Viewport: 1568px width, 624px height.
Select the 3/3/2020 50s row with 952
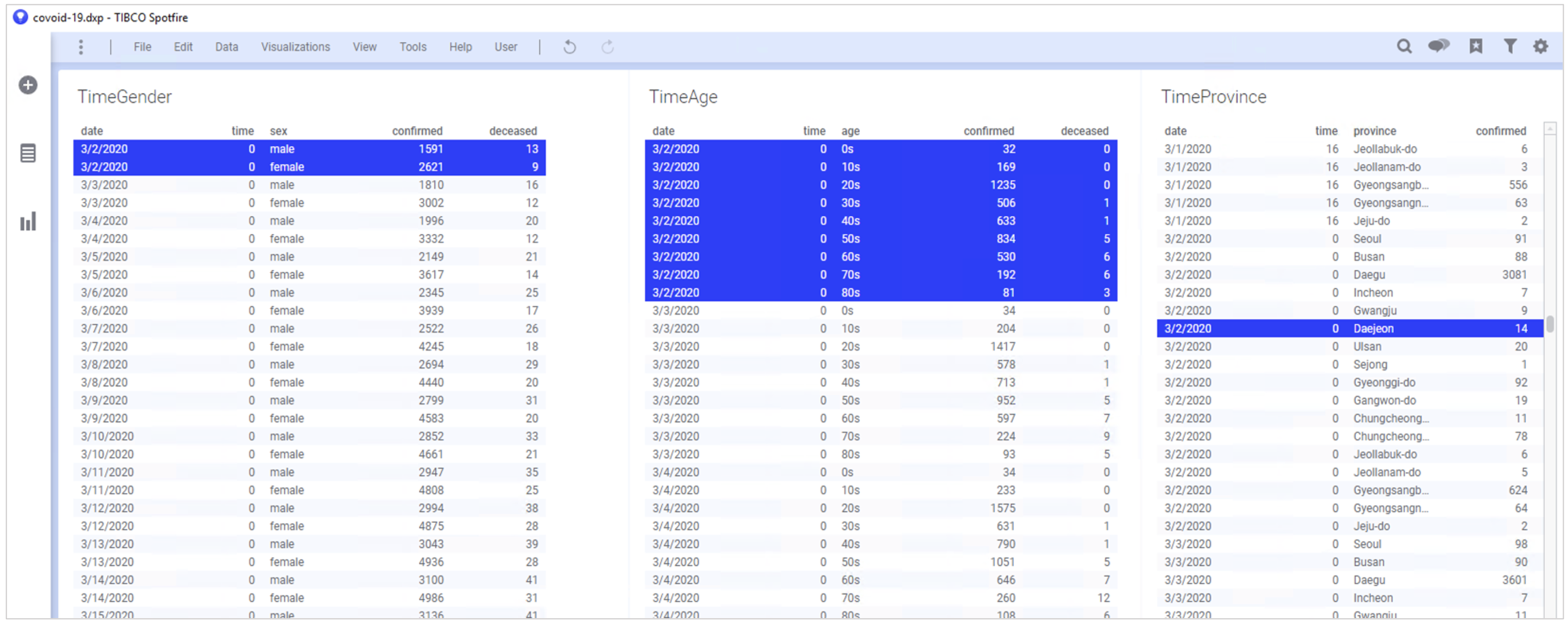pyautogui.click(x=881, y=401)
